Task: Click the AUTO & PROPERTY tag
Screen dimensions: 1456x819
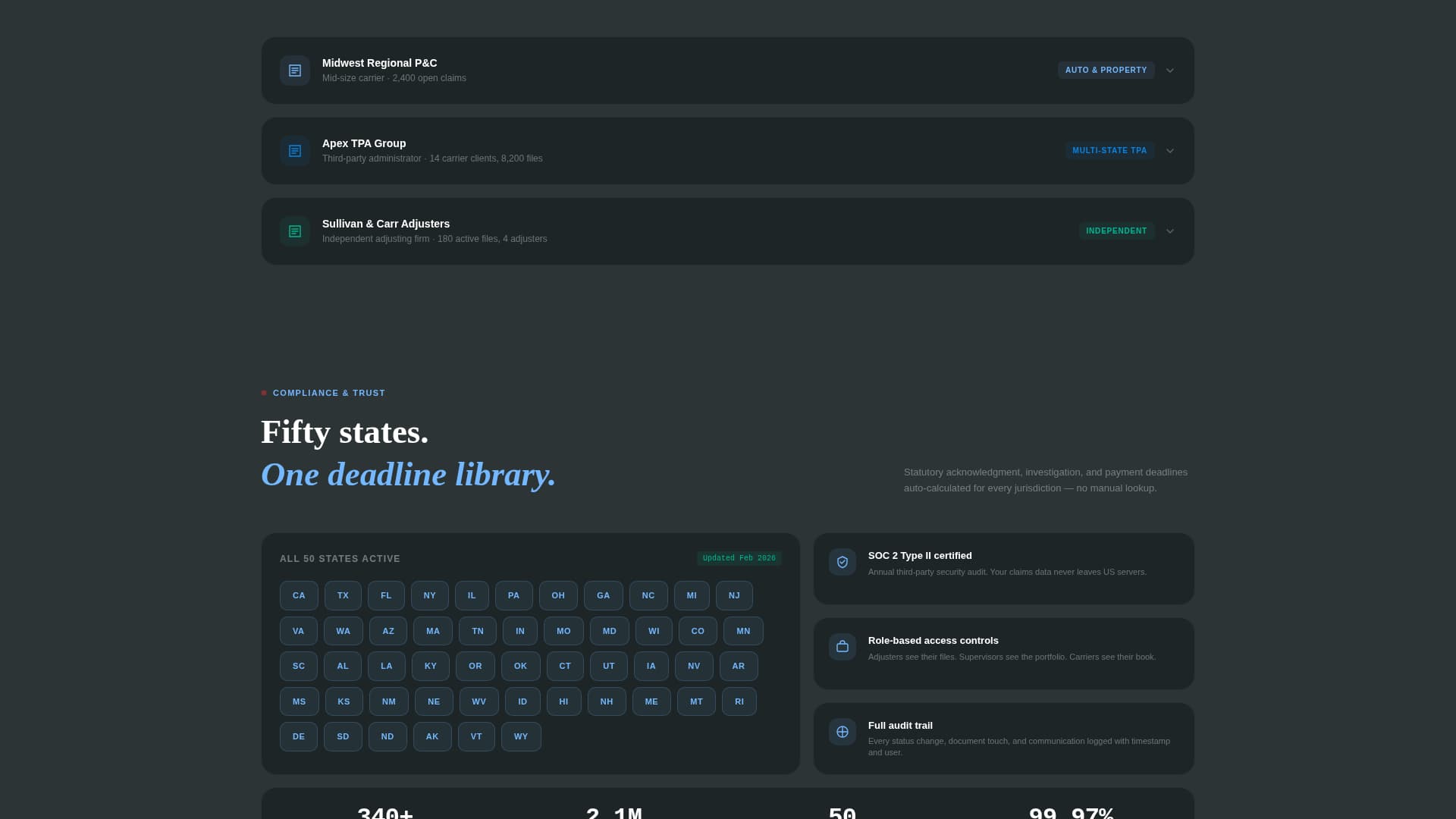Action: tap(1106, 70)
